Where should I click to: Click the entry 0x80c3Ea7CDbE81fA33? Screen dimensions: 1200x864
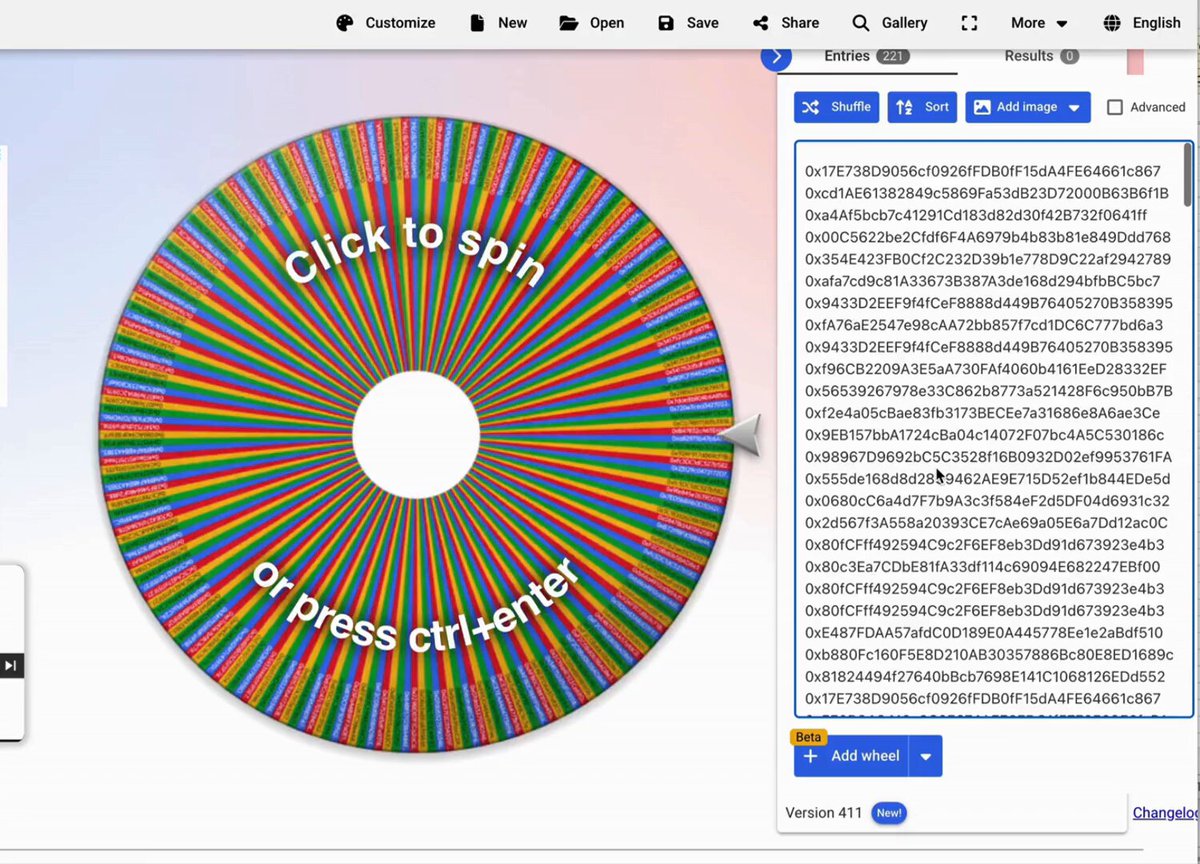click(982, 567)
